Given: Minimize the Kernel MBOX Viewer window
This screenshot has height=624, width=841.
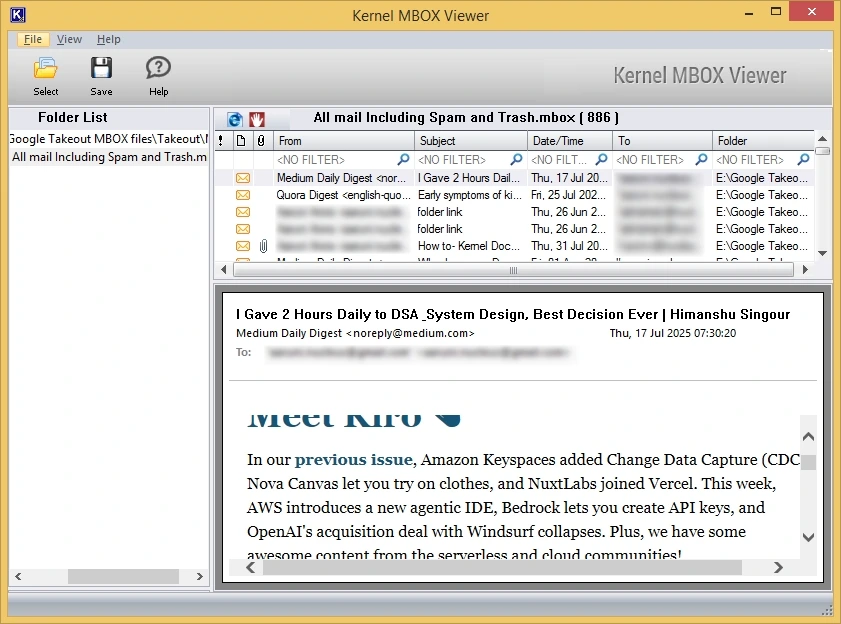Looking at the screenshot, I should [749, 12].
